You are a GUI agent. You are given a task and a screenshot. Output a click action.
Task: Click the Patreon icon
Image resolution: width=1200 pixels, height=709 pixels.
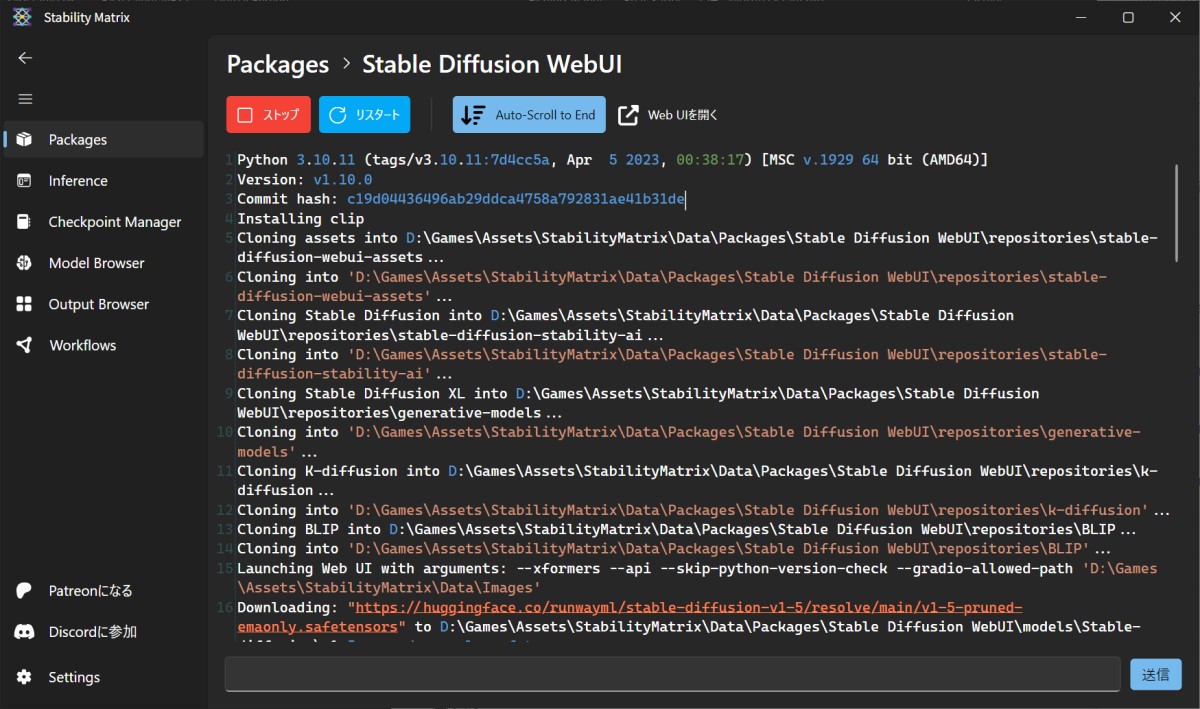coord(25,591)
